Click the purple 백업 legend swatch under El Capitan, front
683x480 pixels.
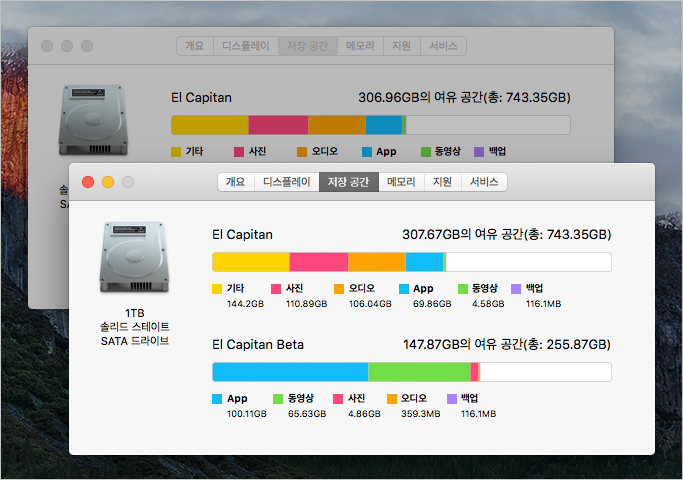pos(516,289)
